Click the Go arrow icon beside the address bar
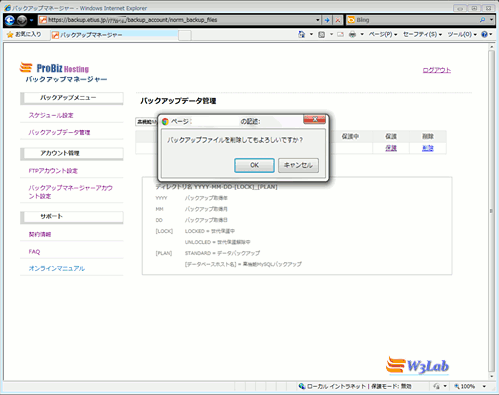The image size is (499, 395). [x=327, y=20]
